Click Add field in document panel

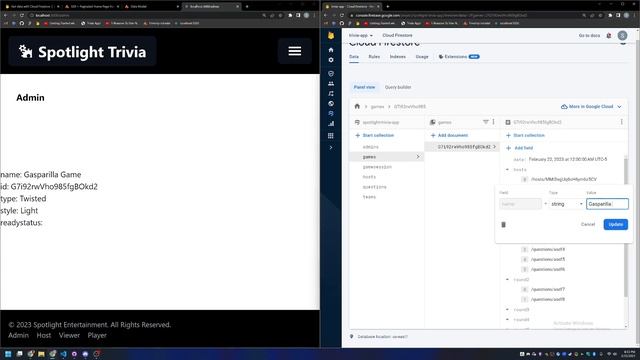coord(519,148)
